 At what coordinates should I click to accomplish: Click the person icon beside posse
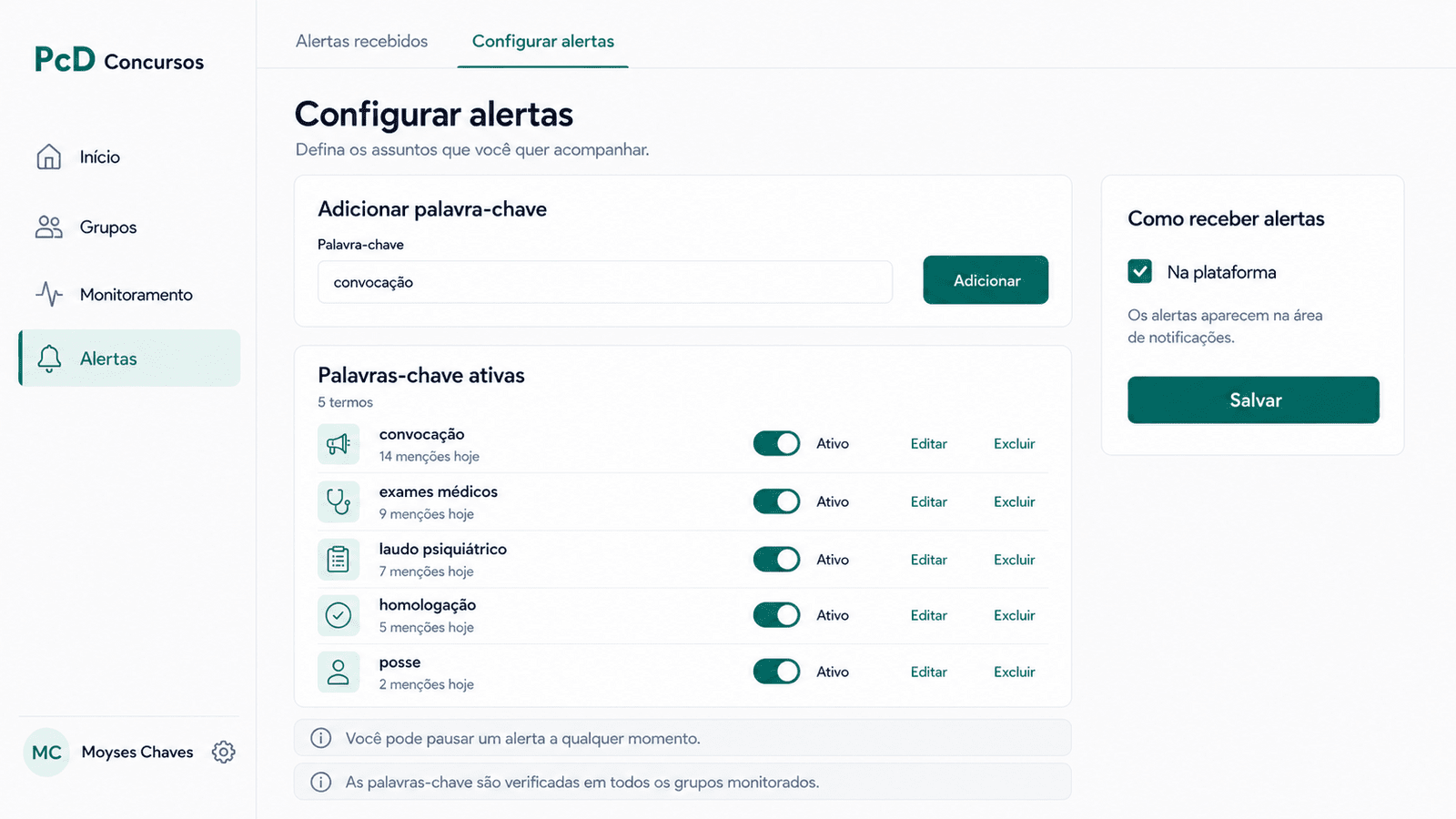pyautogui.click(x=339, y=672)
